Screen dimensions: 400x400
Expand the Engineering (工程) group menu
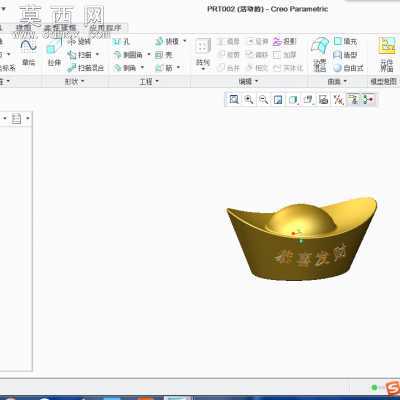[x=149, y=81]
